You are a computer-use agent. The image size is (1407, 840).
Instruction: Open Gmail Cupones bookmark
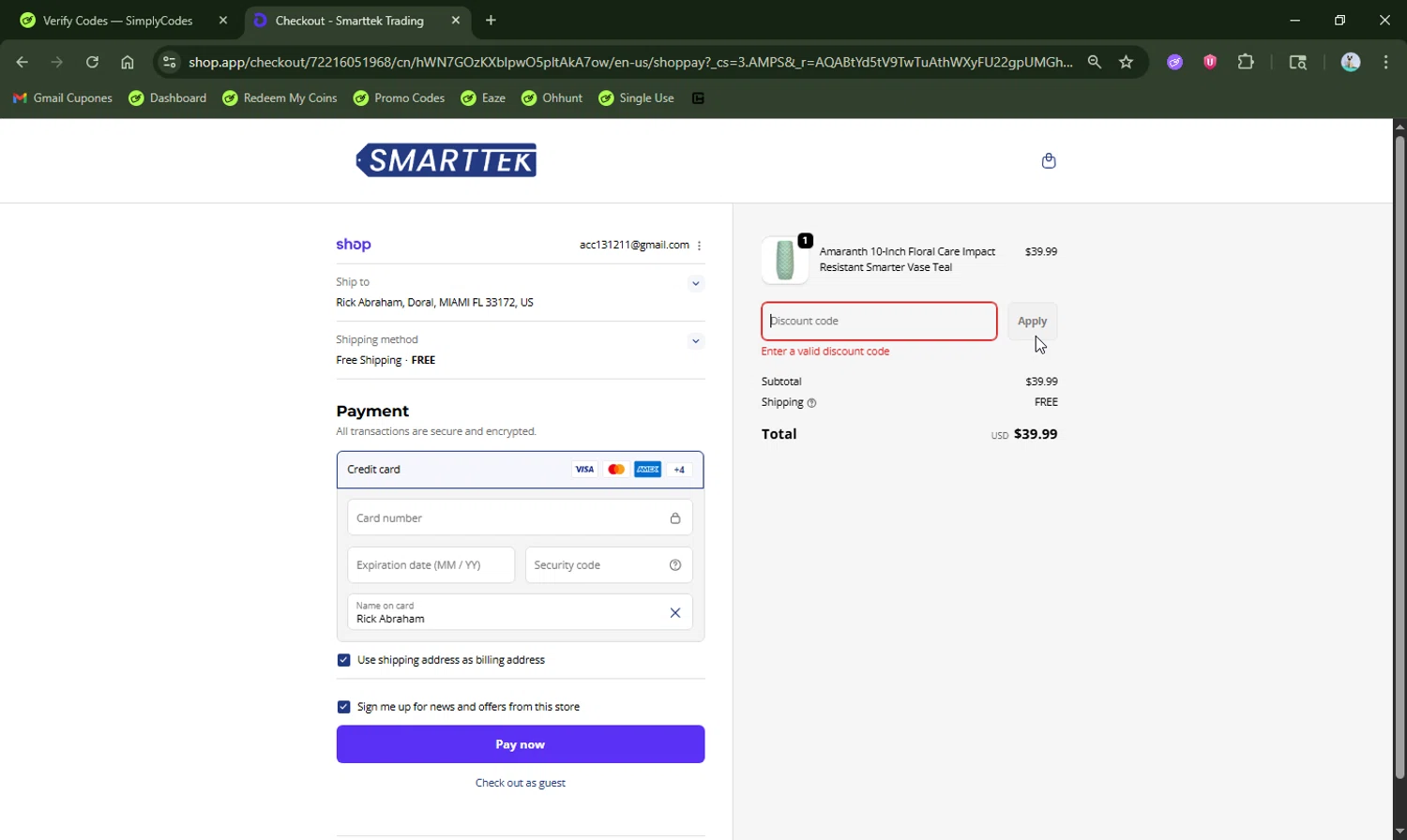[63, 98]
